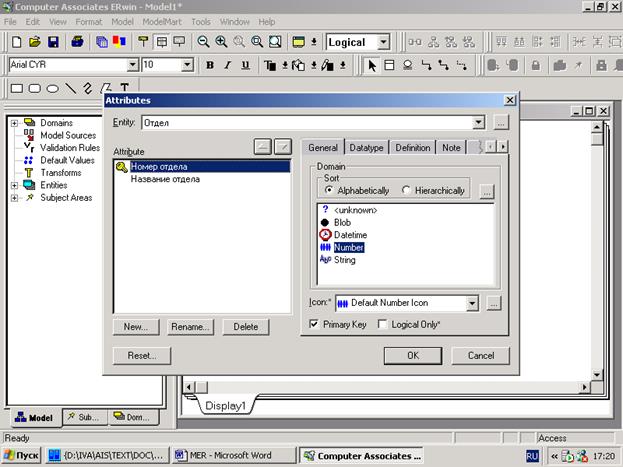
Task: Open MER - Microsoft Word from taskbar
Action: (231, 455)
